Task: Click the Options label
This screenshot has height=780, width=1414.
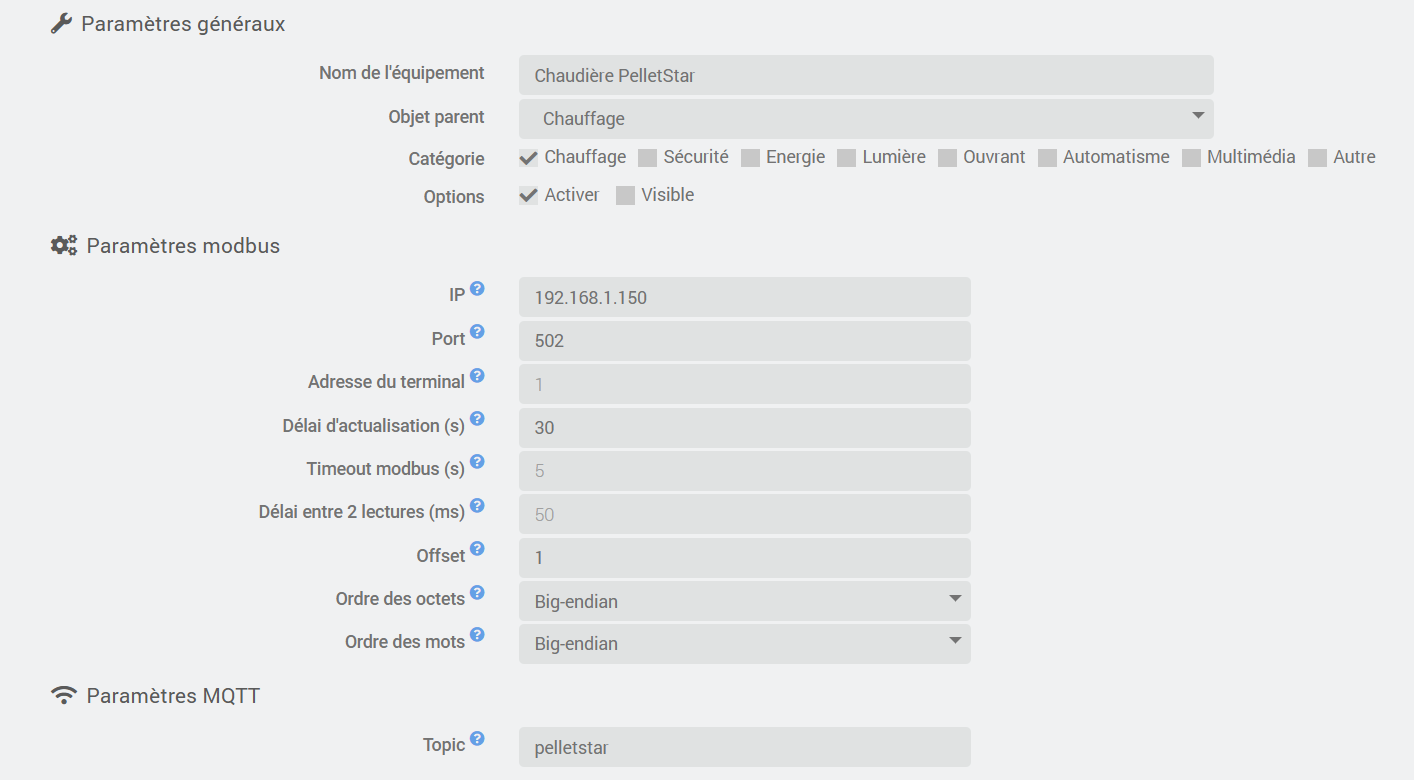Action: (454, 197)
